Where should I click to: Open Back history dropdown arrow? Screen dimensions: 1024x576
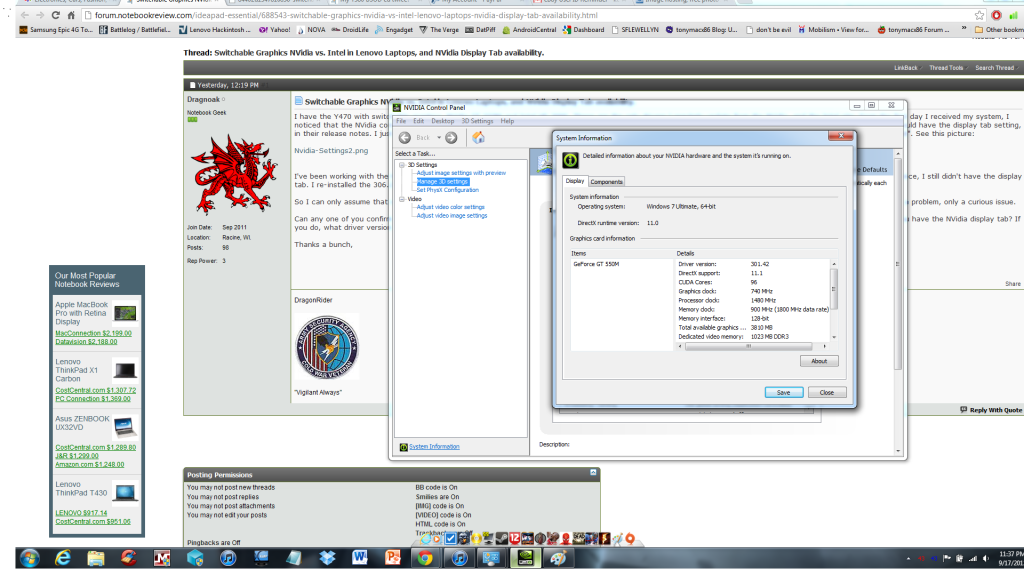439,138
